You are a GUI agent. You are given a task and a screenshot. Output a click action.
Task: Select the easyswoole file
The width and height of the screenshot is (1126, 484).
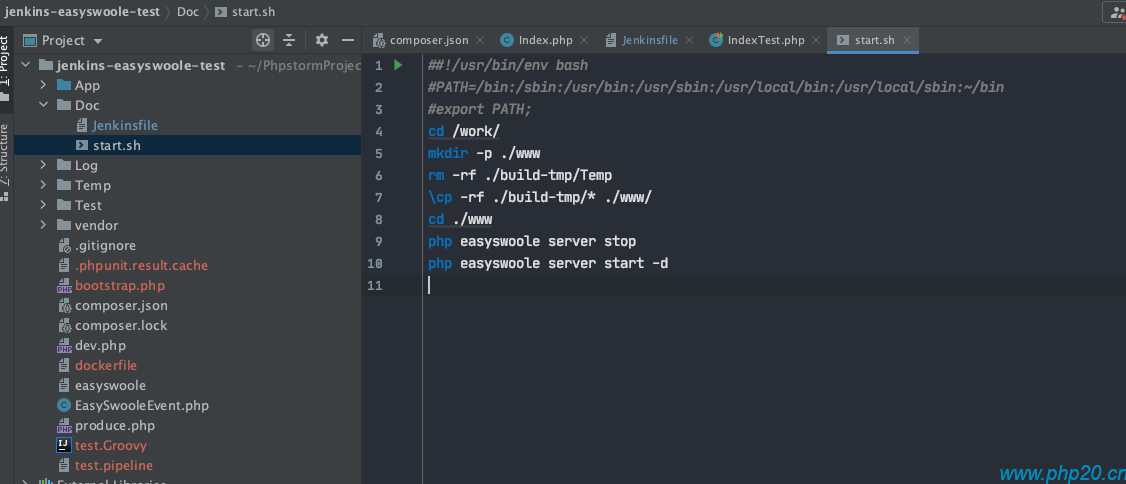pyautogui.click(x=111, y=386)
